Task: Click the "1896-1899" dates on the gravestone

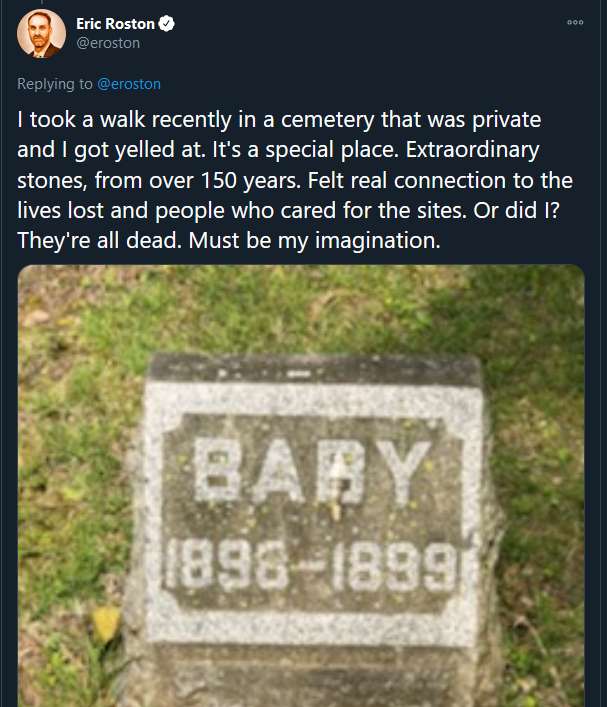Action: tap(310, 567)
